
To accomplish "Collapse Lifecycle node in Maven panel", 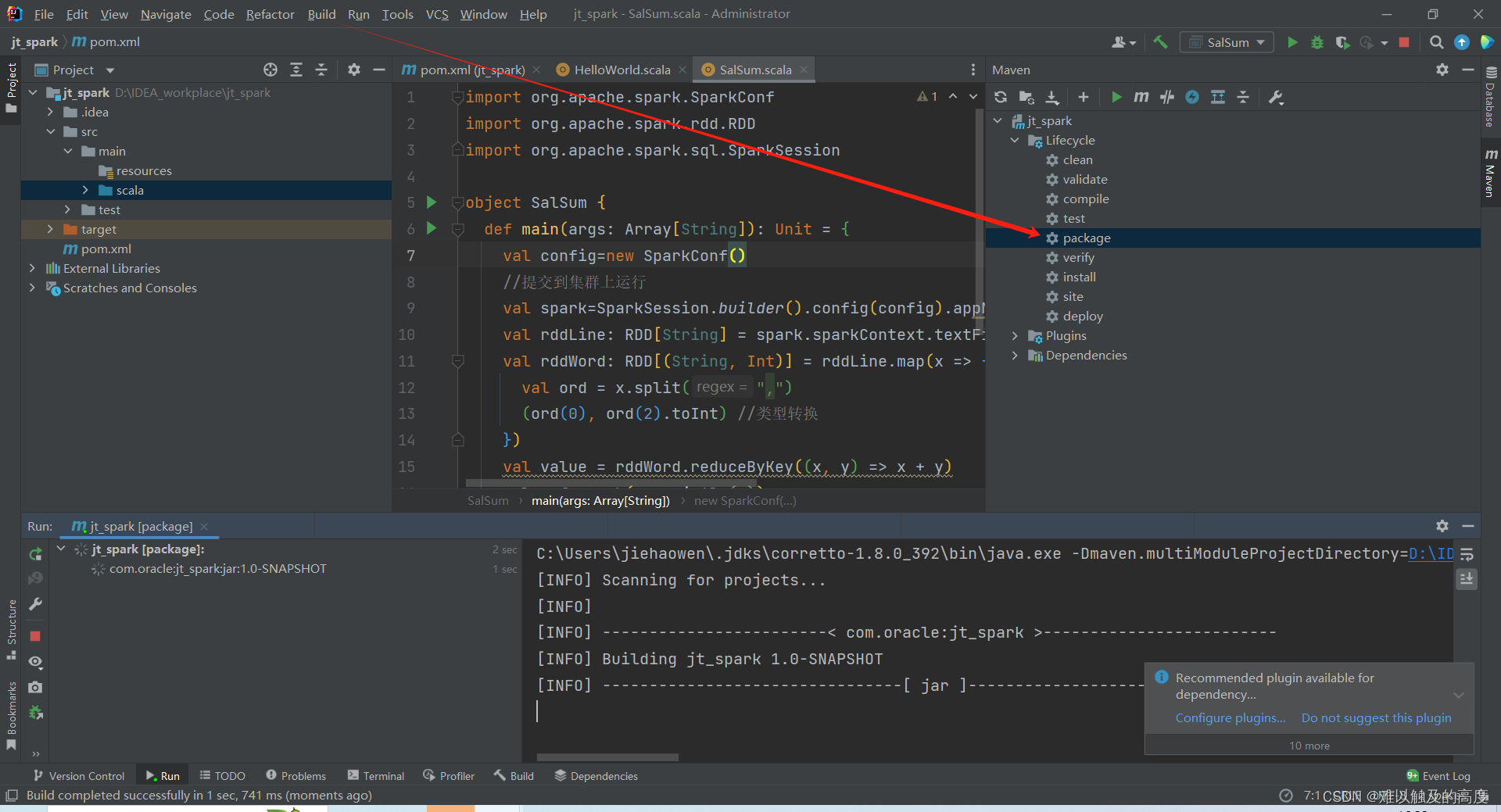I will [x=1015, y=140].
